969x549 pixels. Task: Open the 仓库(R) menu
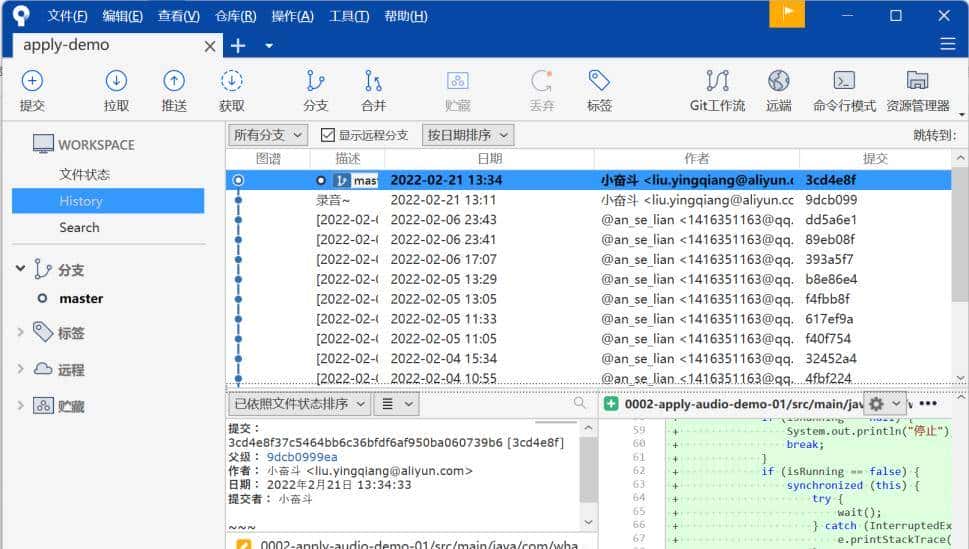tap(235, 16)
